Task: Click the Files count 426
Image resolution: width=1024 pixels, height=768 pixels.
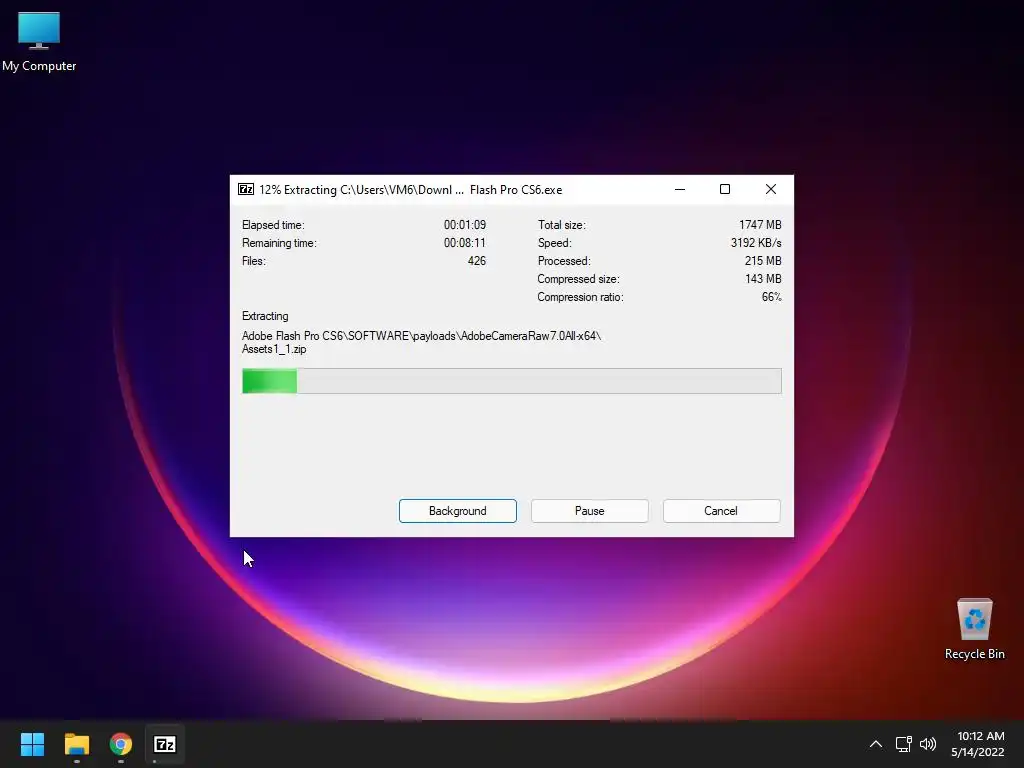Action: tap(477, 261)
